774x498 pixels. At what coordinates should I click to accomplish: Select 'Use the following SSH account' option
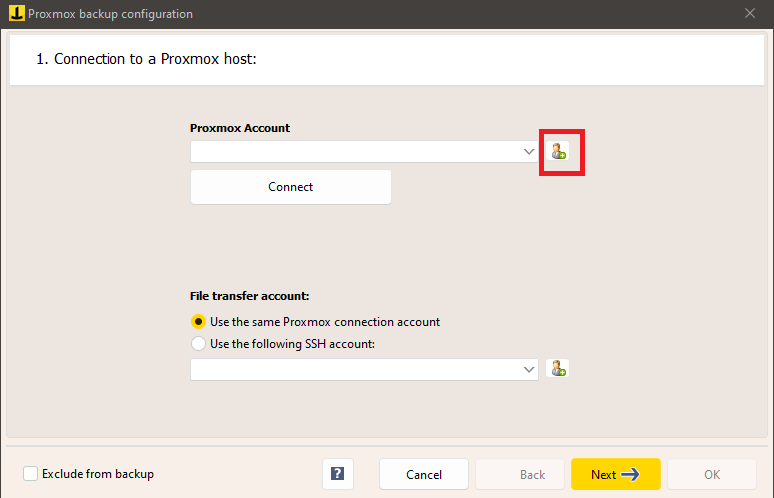200,344
